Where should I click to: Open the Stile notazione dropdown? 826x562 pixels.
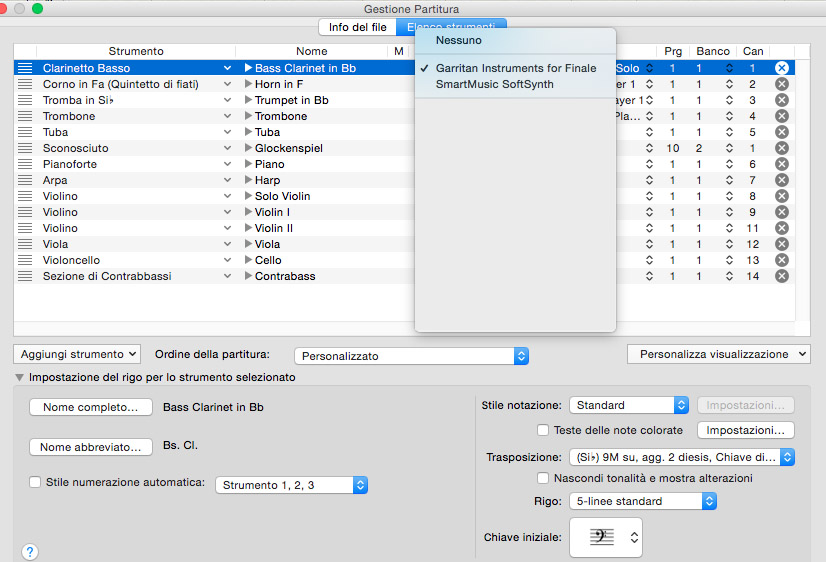coord(629,405)
